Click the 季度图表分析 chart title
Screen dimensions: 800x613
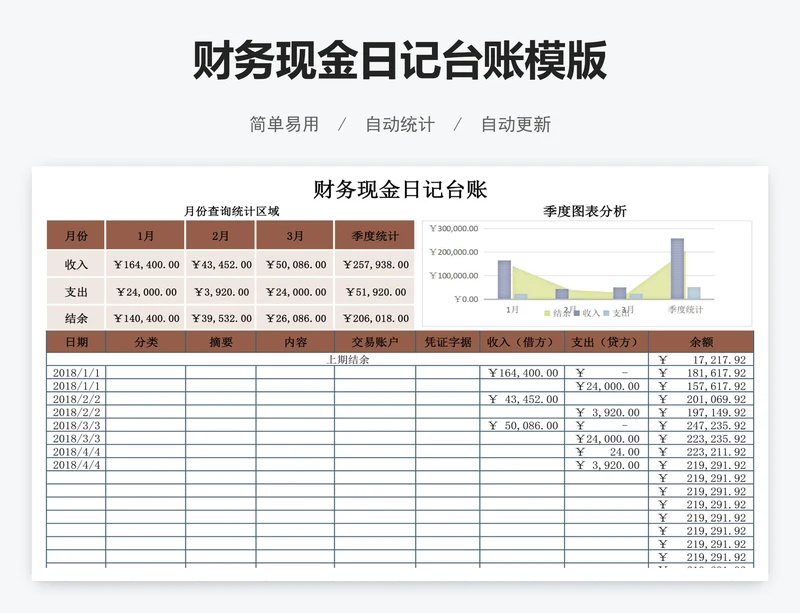point(585,211)
